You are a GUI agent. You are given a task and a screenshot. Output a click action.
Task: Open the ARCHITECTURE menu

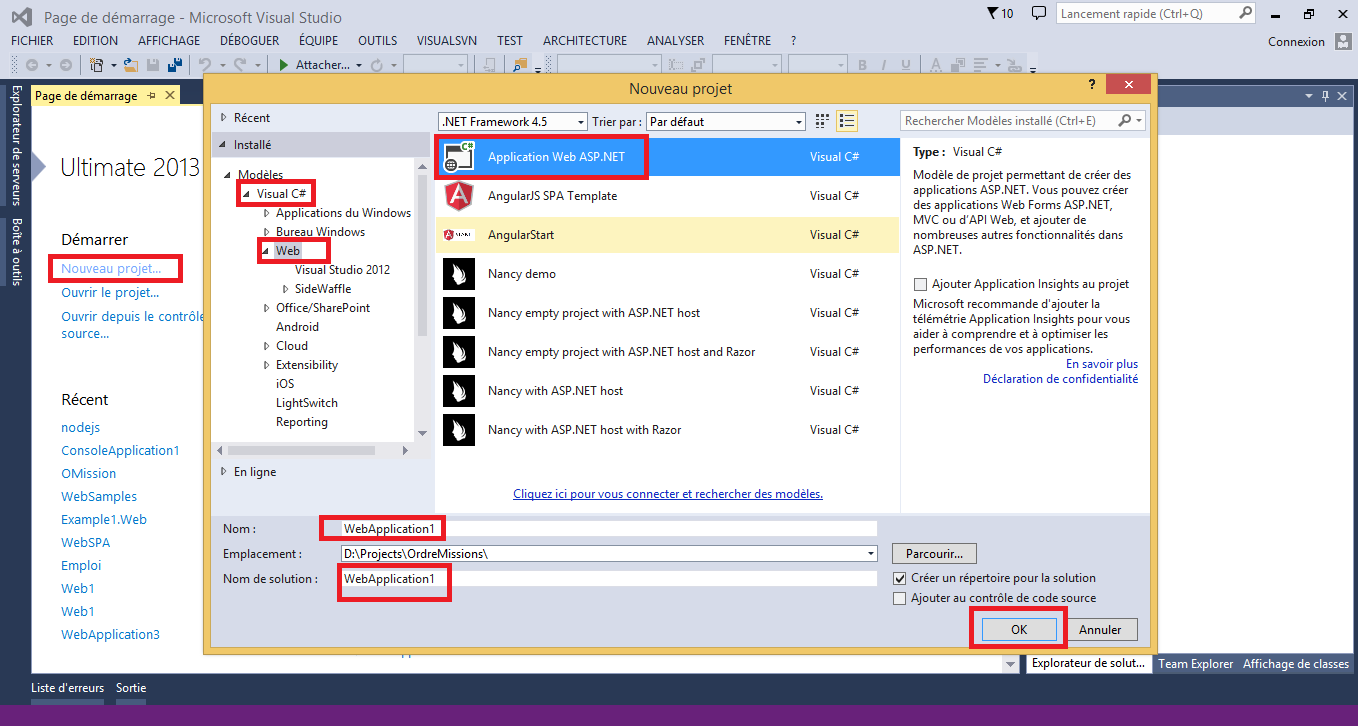coord(585,41)
